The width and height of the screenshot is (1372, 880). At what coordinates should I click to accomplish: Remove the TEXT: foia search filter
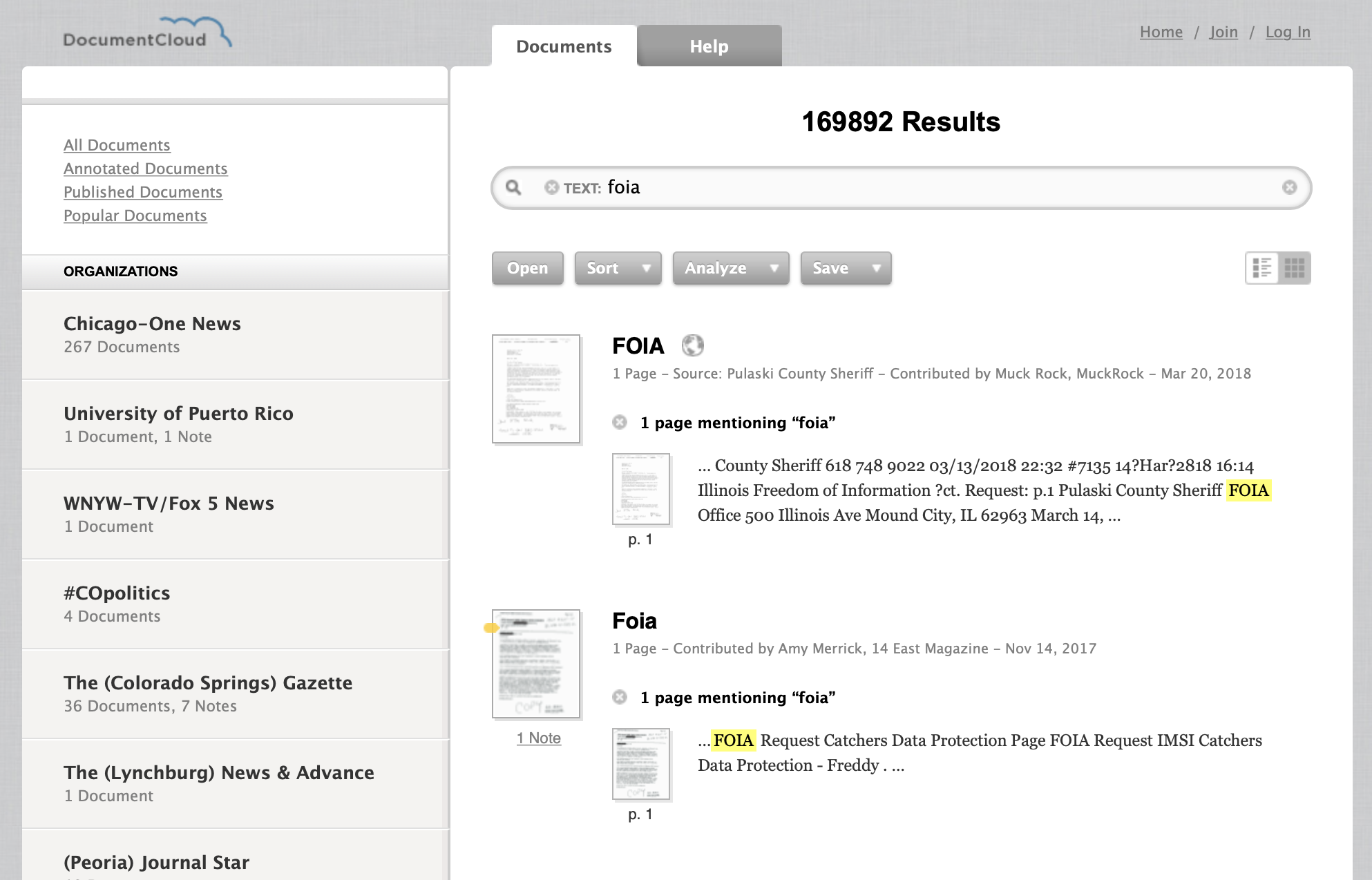[x=551, y=187]
